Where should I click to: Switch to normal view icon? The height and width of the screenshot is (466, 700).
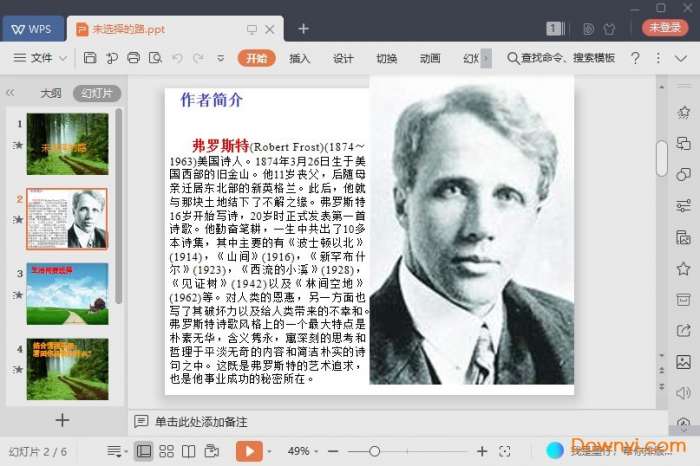[144, 451]
